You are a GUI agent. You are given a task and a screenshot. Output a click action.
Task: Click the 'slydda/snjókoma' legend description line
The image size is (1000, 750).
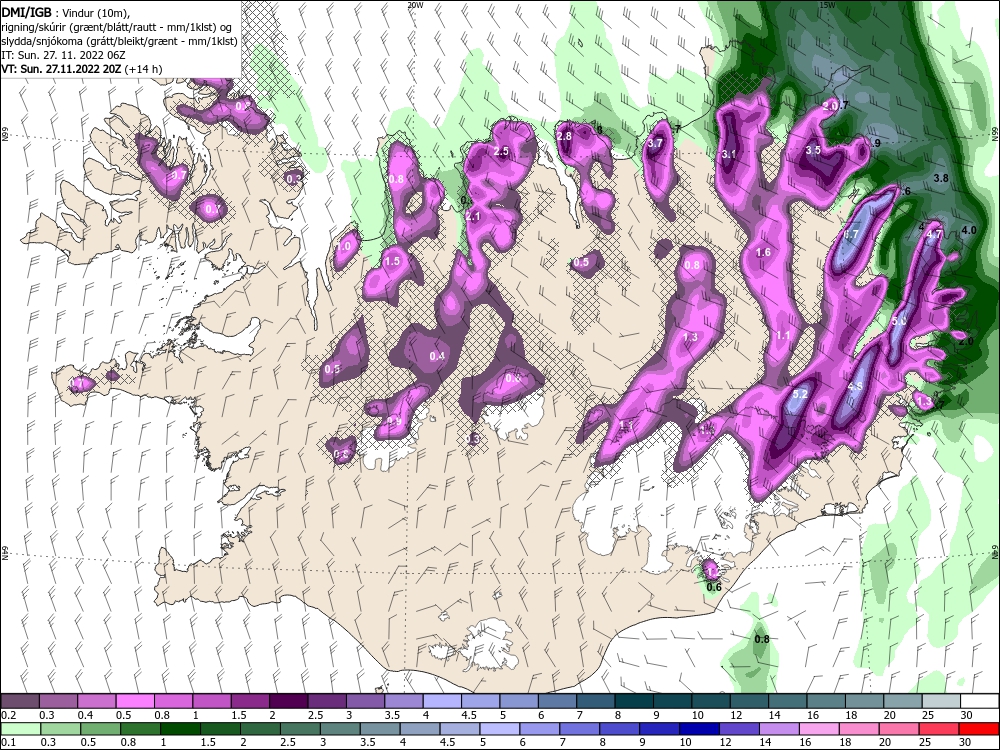pos(119,41)
